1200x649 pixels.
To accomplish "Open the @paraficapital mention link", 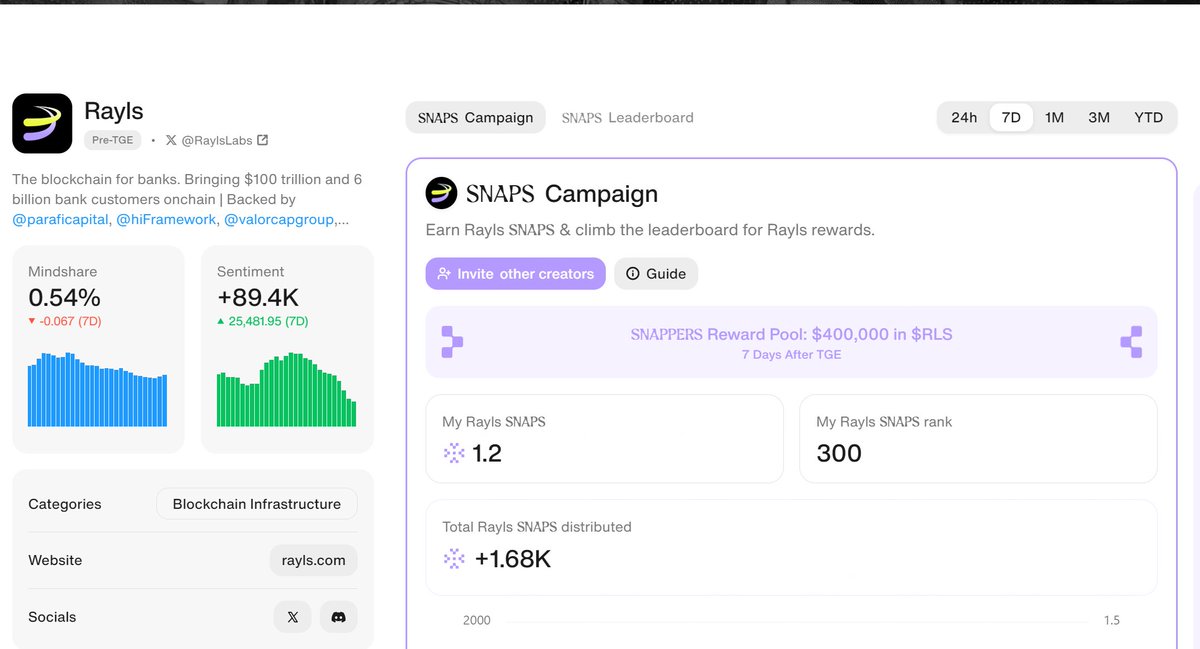I will [60, 219].
